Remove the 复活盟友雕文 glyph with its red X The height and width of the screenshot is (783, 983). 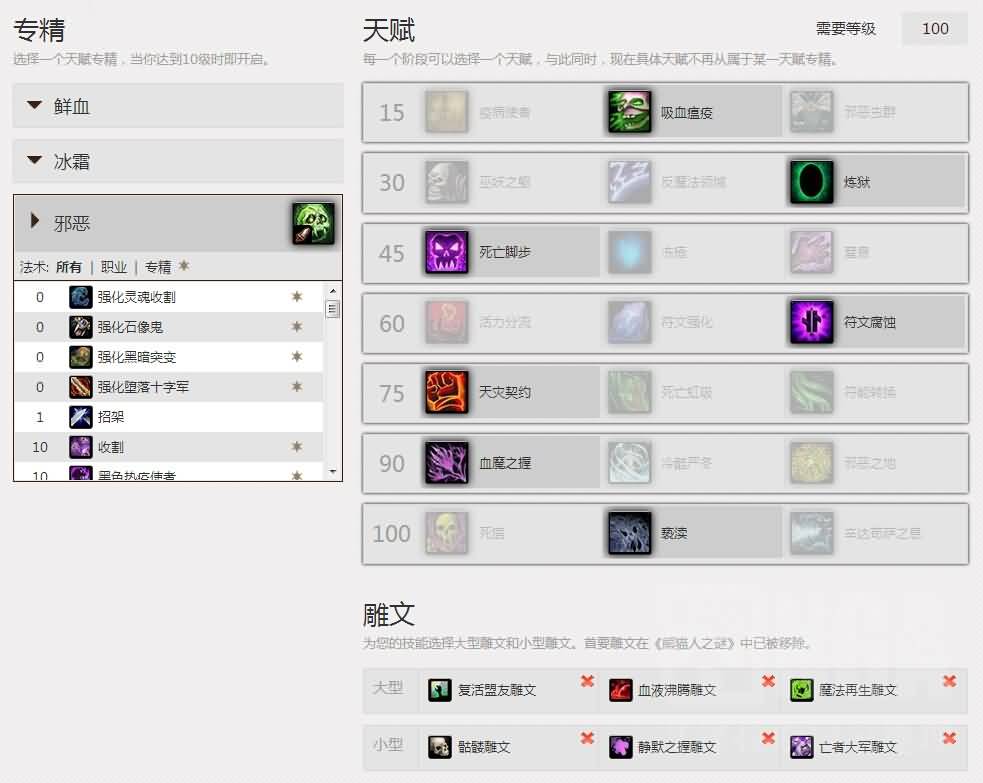(x=587, y=681)
